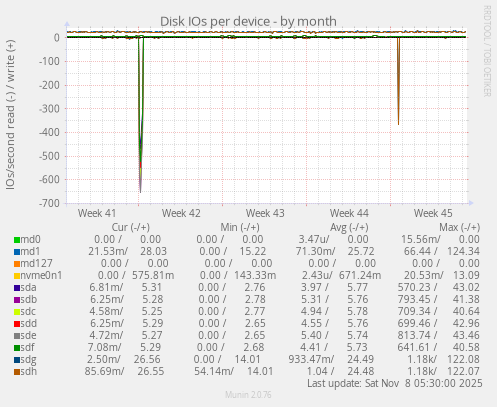Click the sdd red legend swatch
The width and height of the screenshot is (497, 407).
(x=17, y=324)
